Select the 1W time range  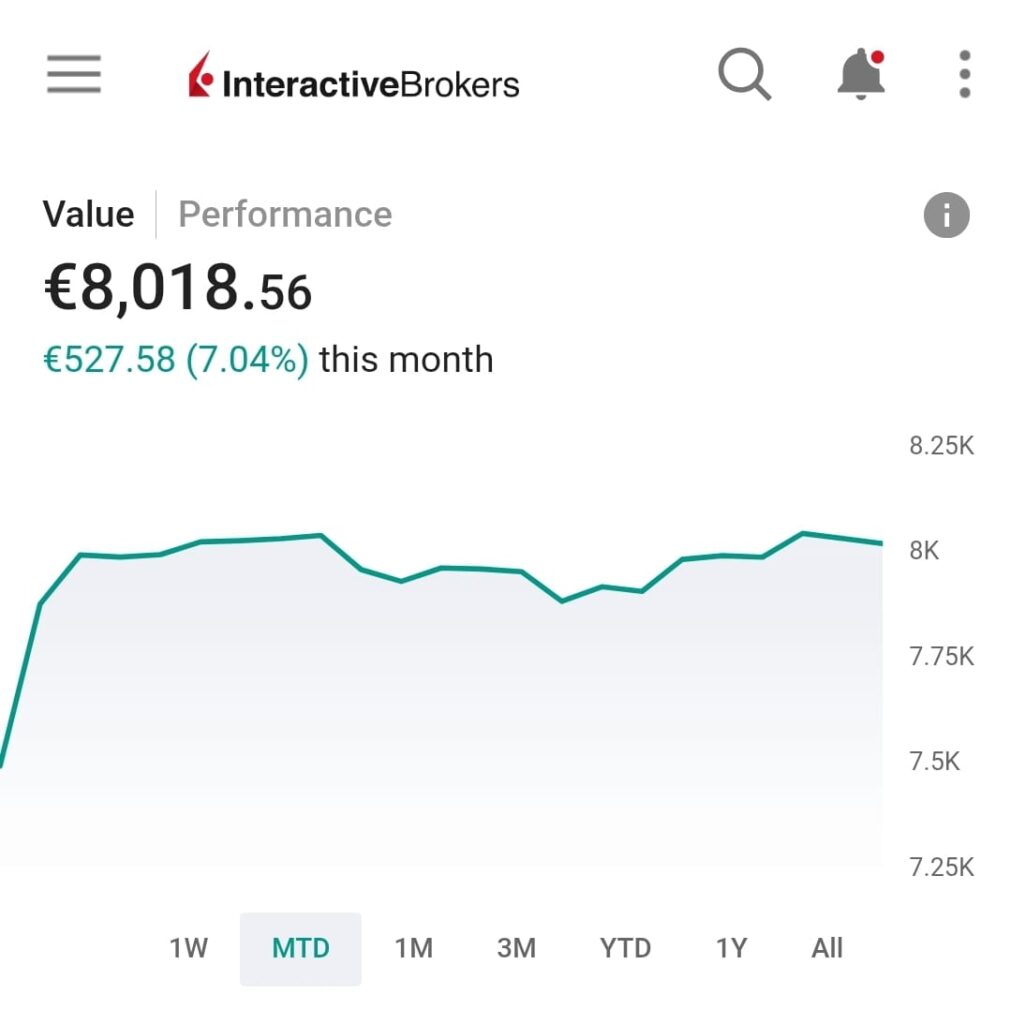point(188,948)
